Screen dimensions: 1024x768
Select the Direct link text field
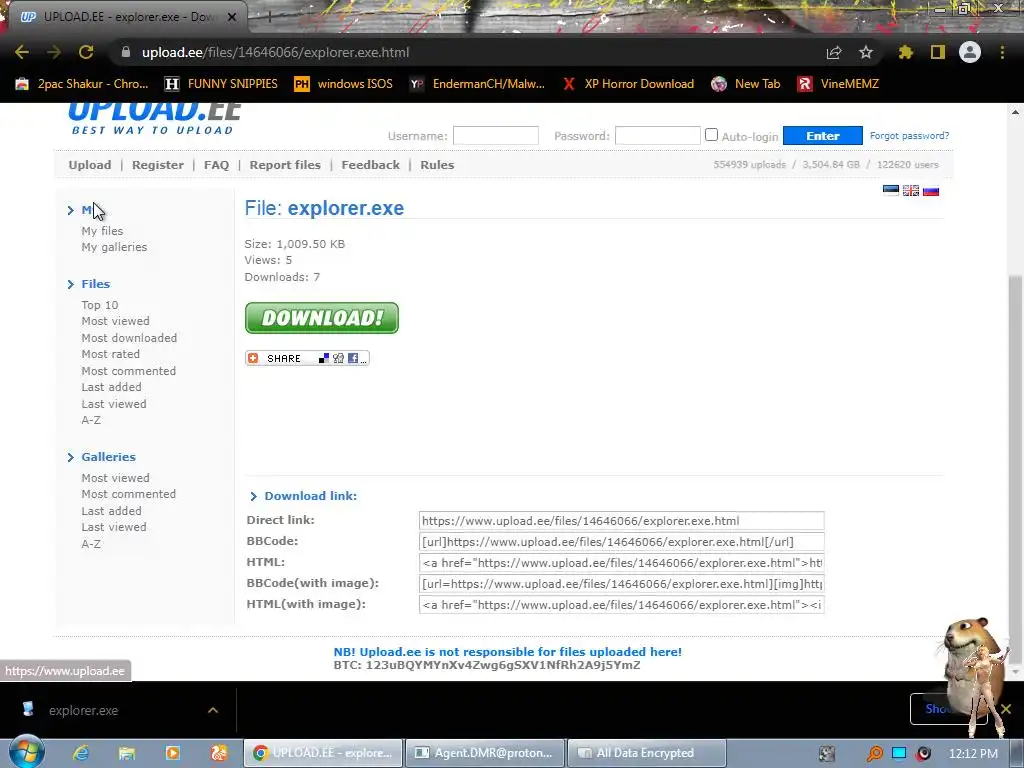pos(621,520)
